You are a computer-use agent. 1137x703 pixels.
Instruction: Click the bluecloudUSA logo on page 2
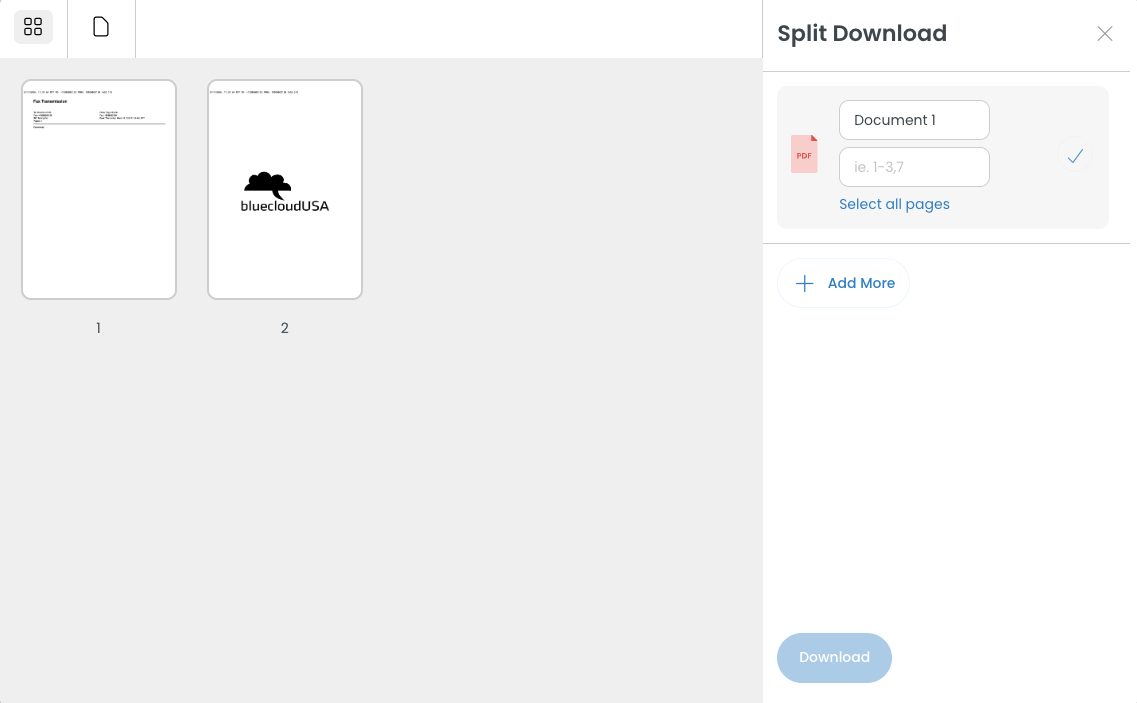point(284,192)
